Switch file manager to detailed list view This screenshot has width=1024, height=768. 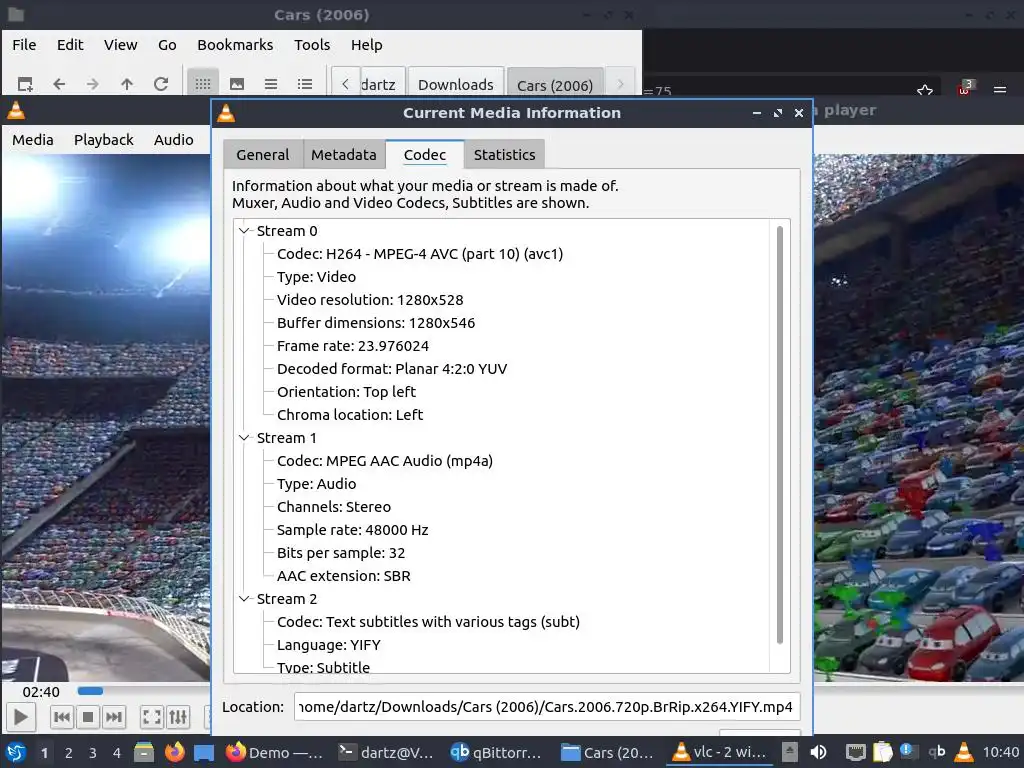[305, 84]
